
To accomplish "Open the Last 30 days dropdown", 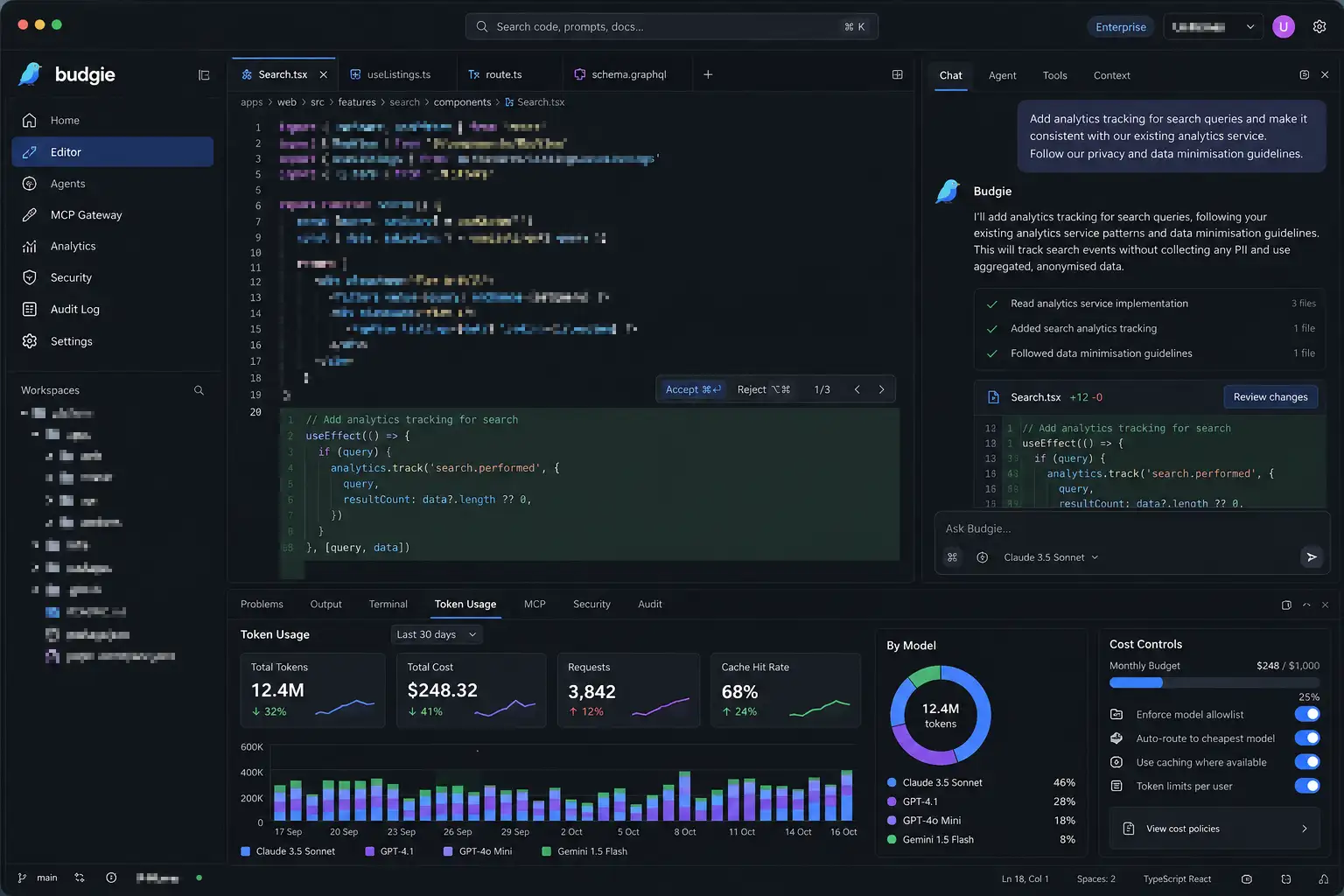I will (x=437, y=634).
